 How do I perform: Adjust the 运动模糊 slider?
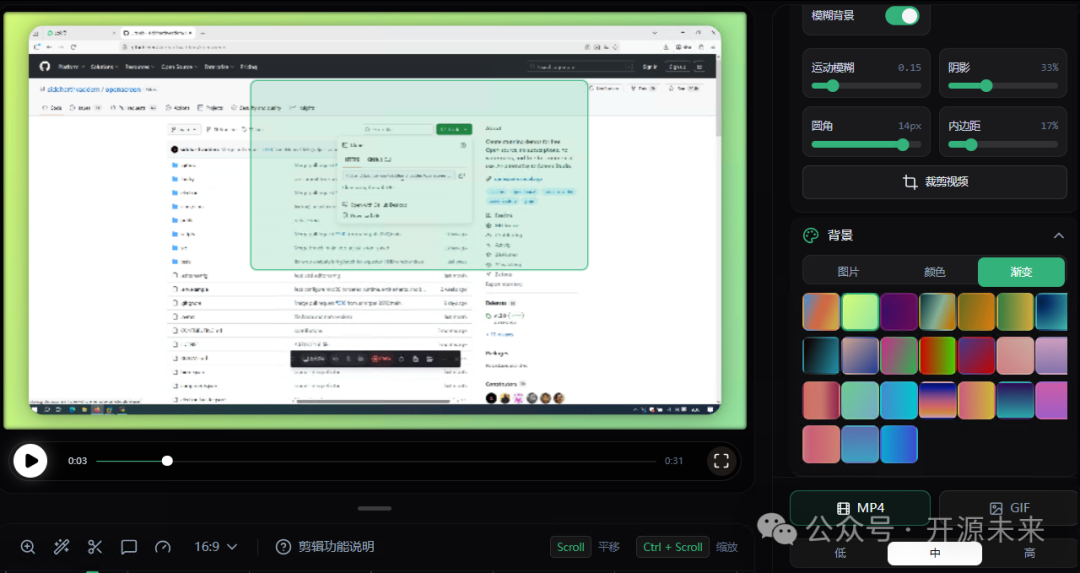click(x=866, y=86)
